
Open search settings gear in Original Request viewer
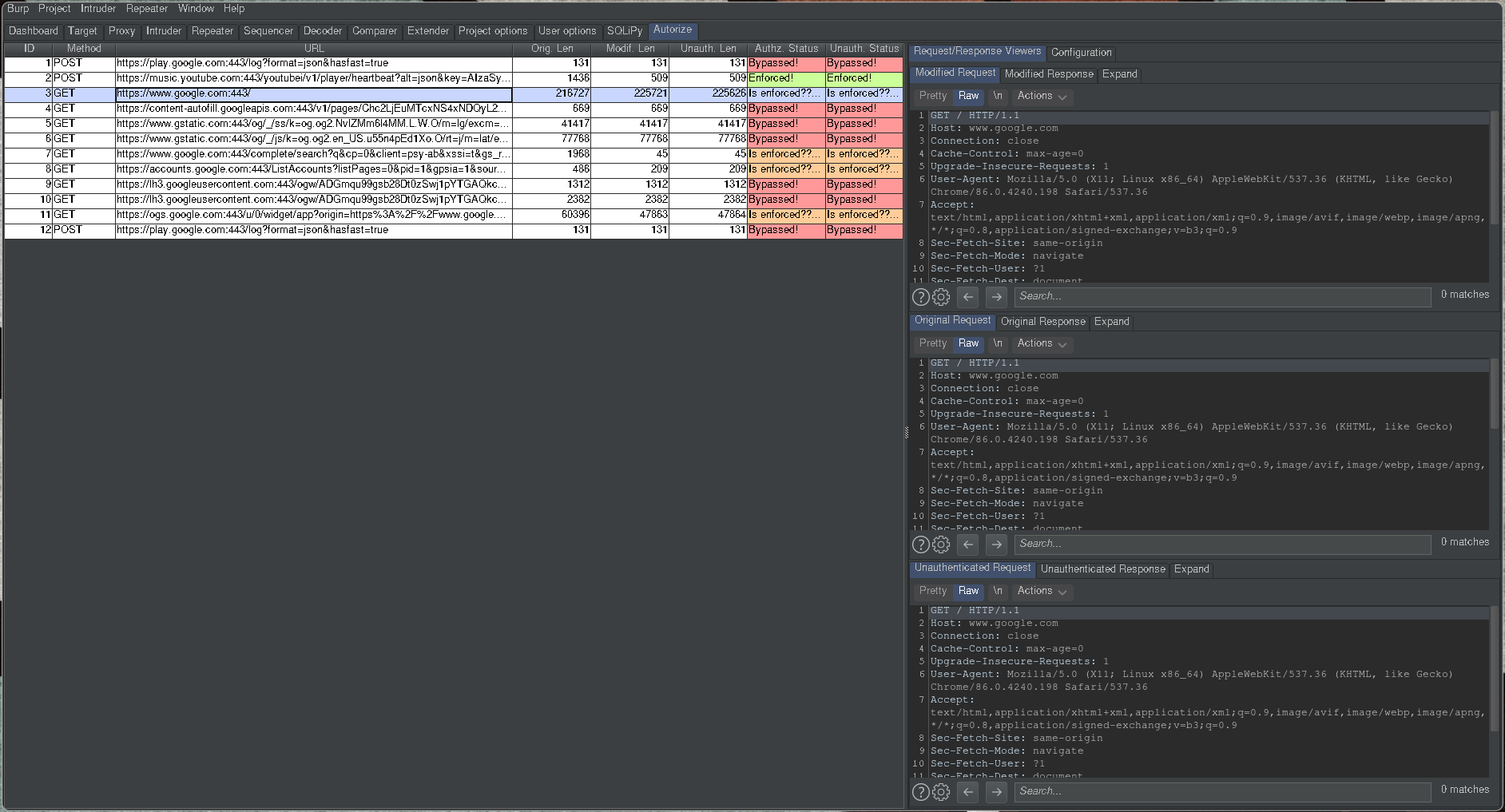click(x=941, y=545)
